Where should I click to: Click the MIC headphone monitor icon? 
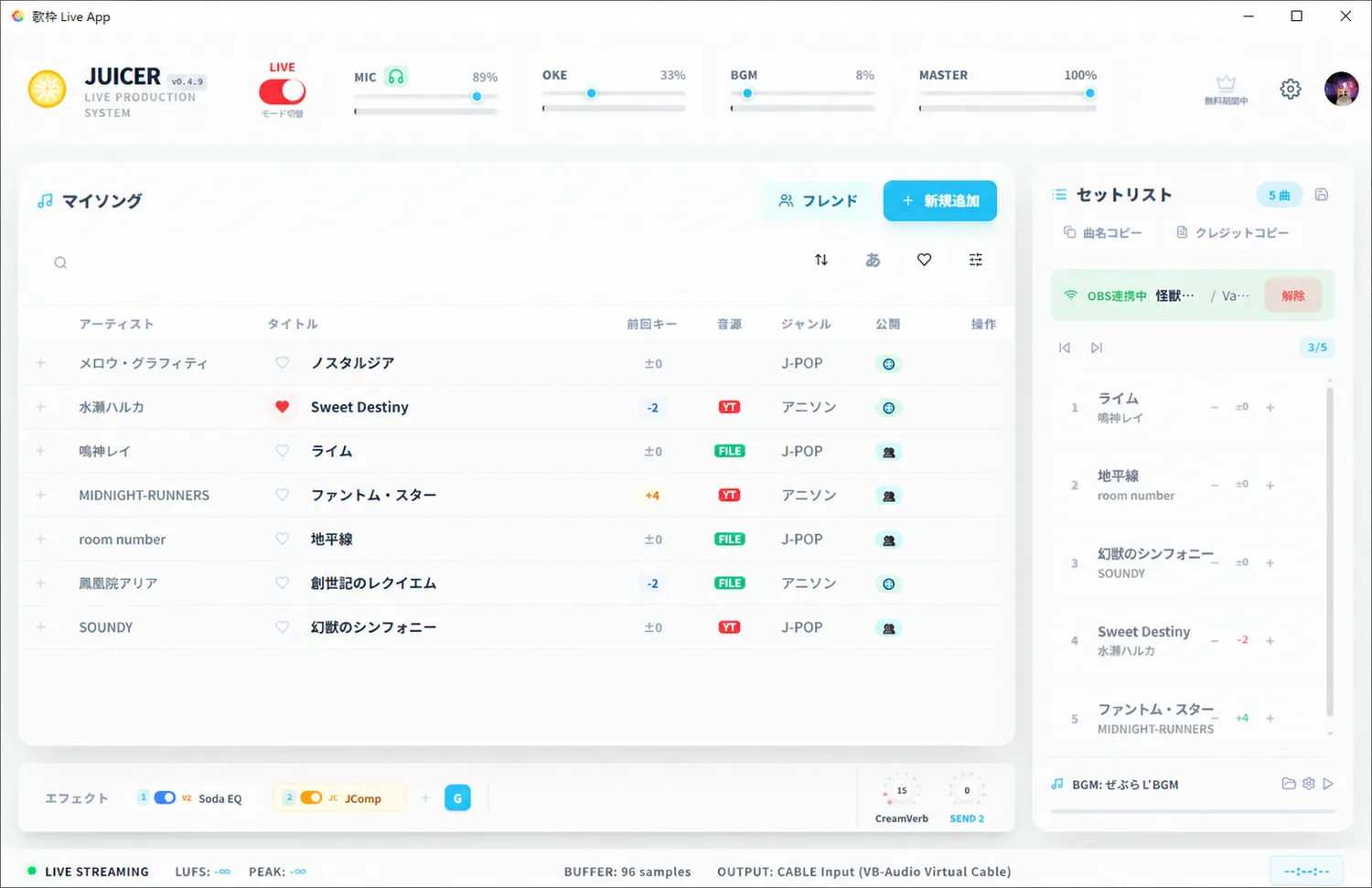point(396,77)
